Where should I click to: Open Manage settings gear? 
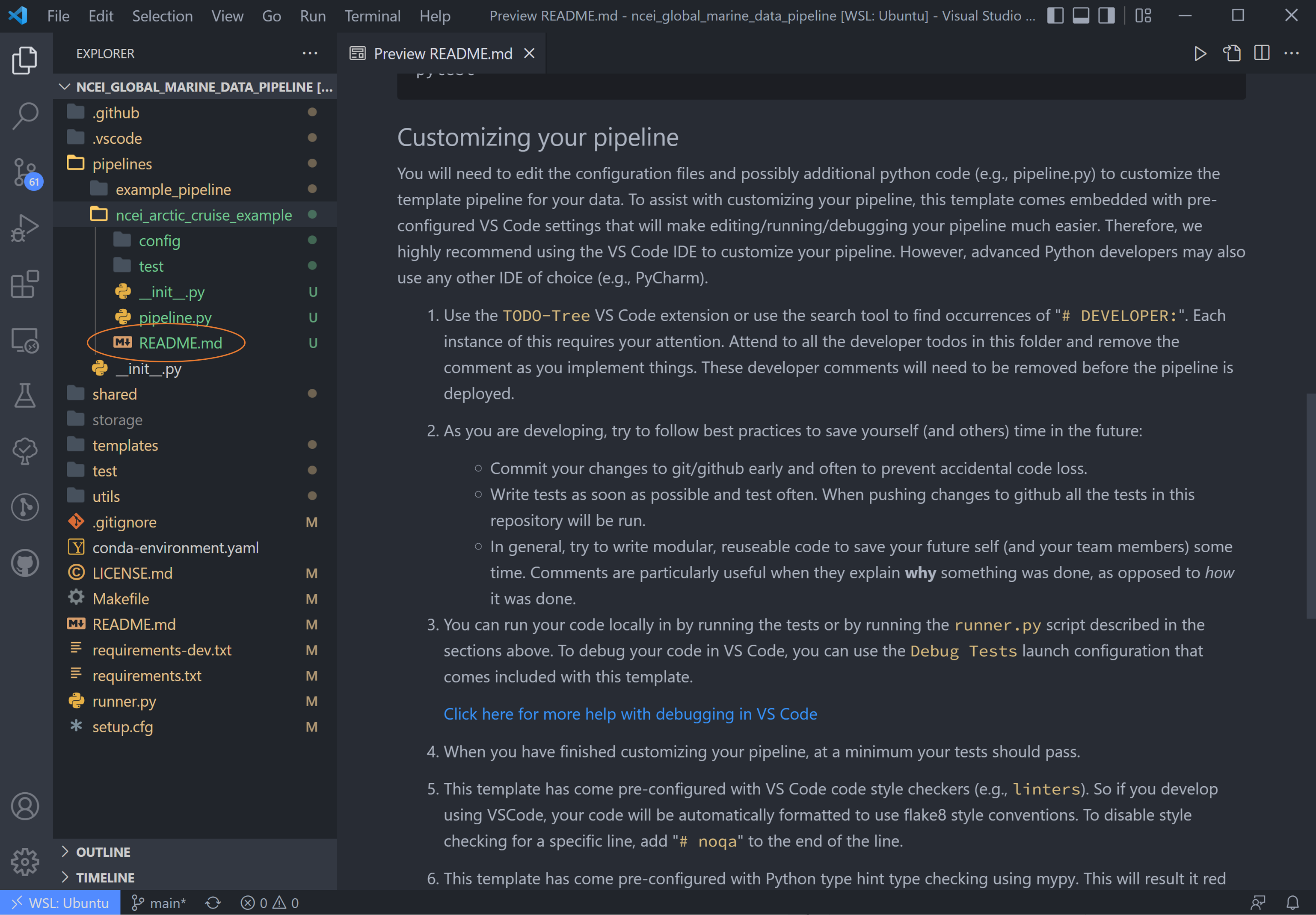pos(25,861)
